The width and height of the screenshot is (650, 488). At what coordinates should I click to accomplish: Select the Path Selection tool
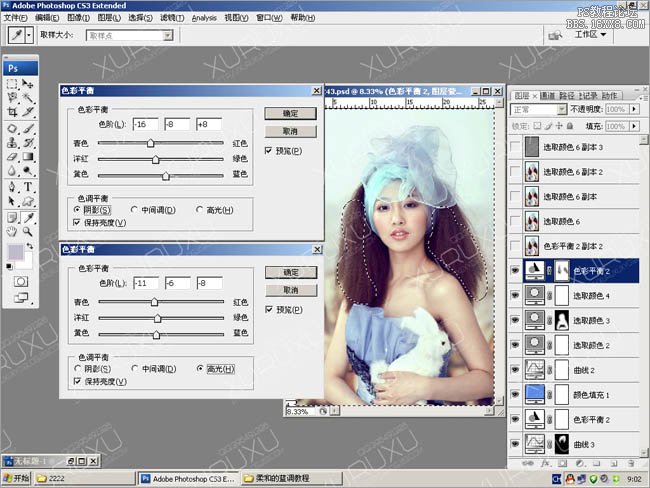click(12, 201)
